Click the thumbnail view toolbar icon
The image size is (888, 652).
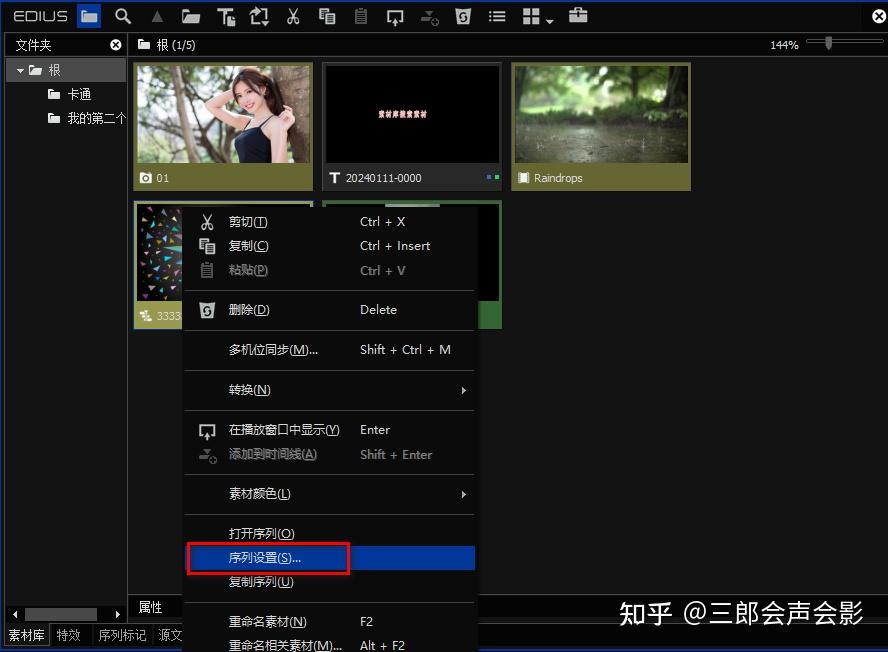point(530,16)
